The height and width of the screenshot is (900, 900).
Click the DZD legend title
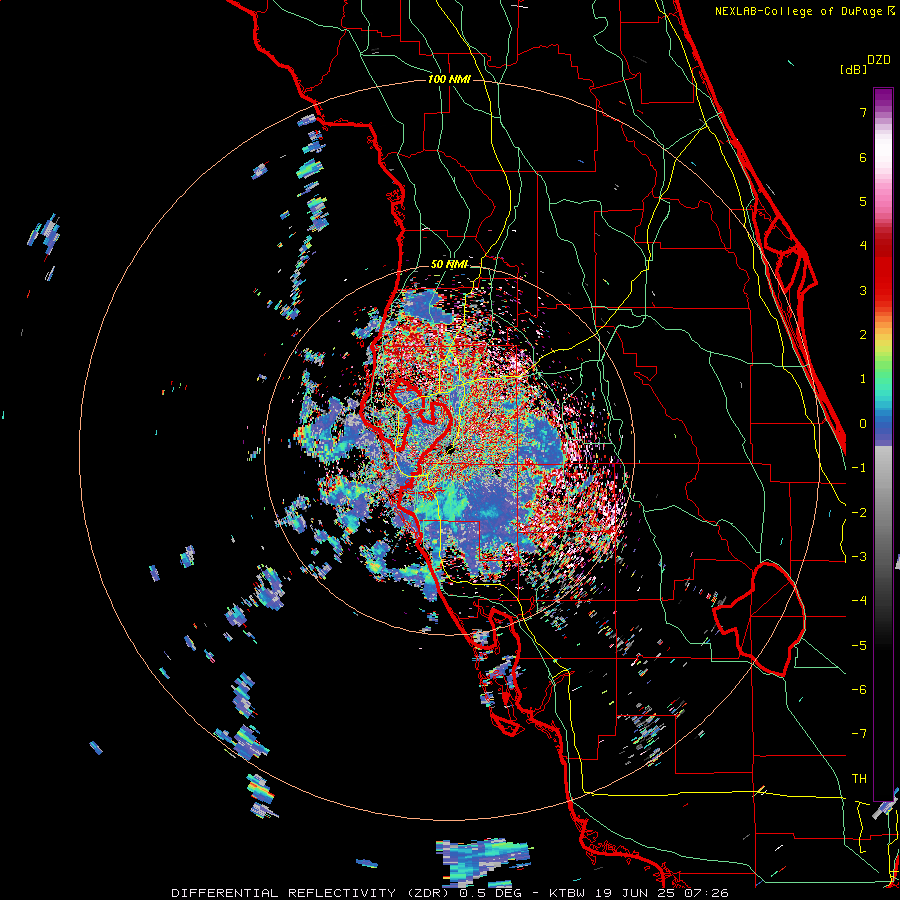pyautogui.click(x=879, y=60)
